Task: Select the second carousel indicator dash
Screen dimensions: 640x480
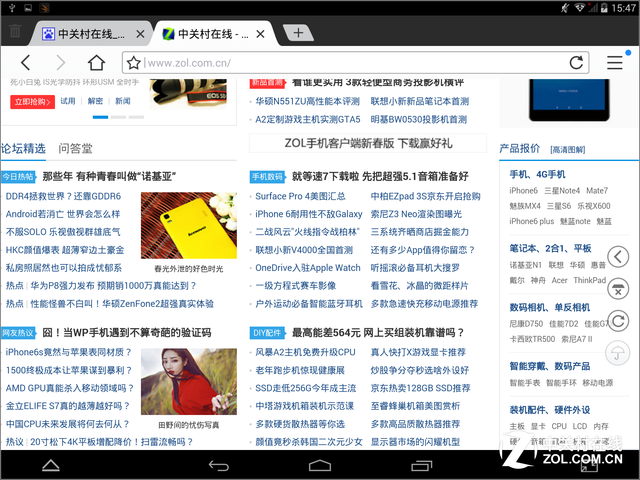Action: [118, 117]
